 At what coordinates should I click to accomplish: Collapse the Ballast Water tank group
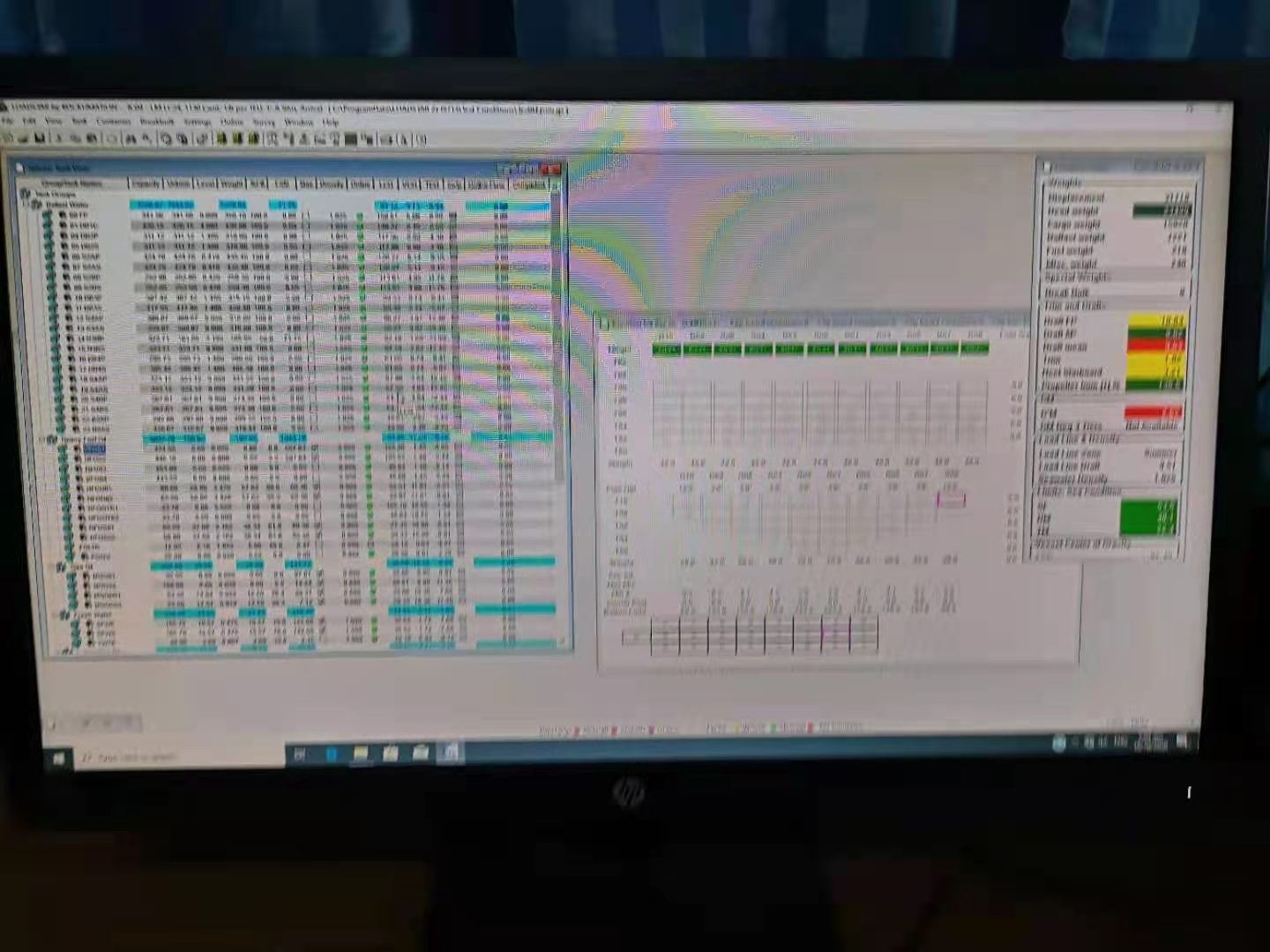coord(26,205)
